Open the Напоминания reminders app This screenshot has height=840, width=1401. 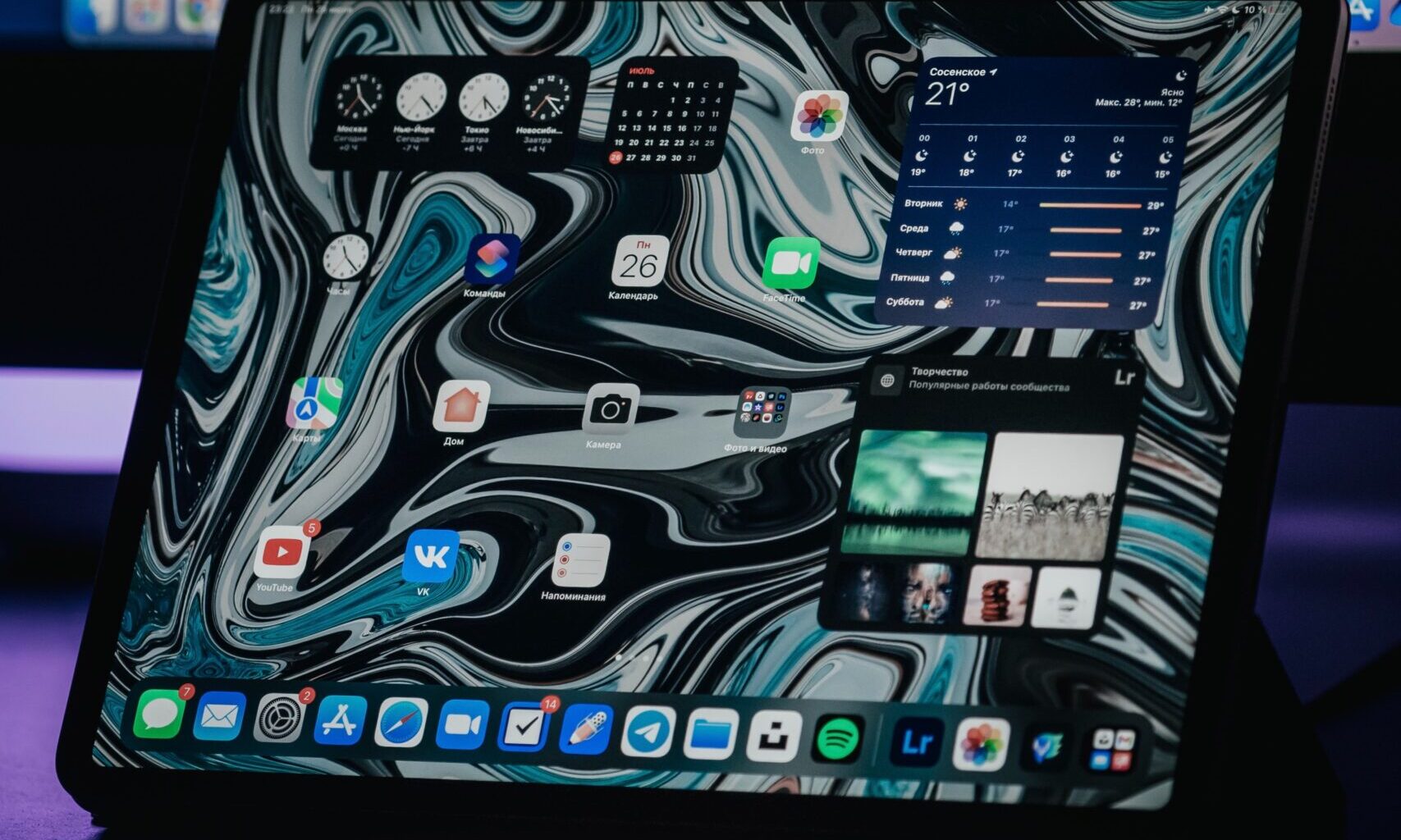tap(581, 560)
